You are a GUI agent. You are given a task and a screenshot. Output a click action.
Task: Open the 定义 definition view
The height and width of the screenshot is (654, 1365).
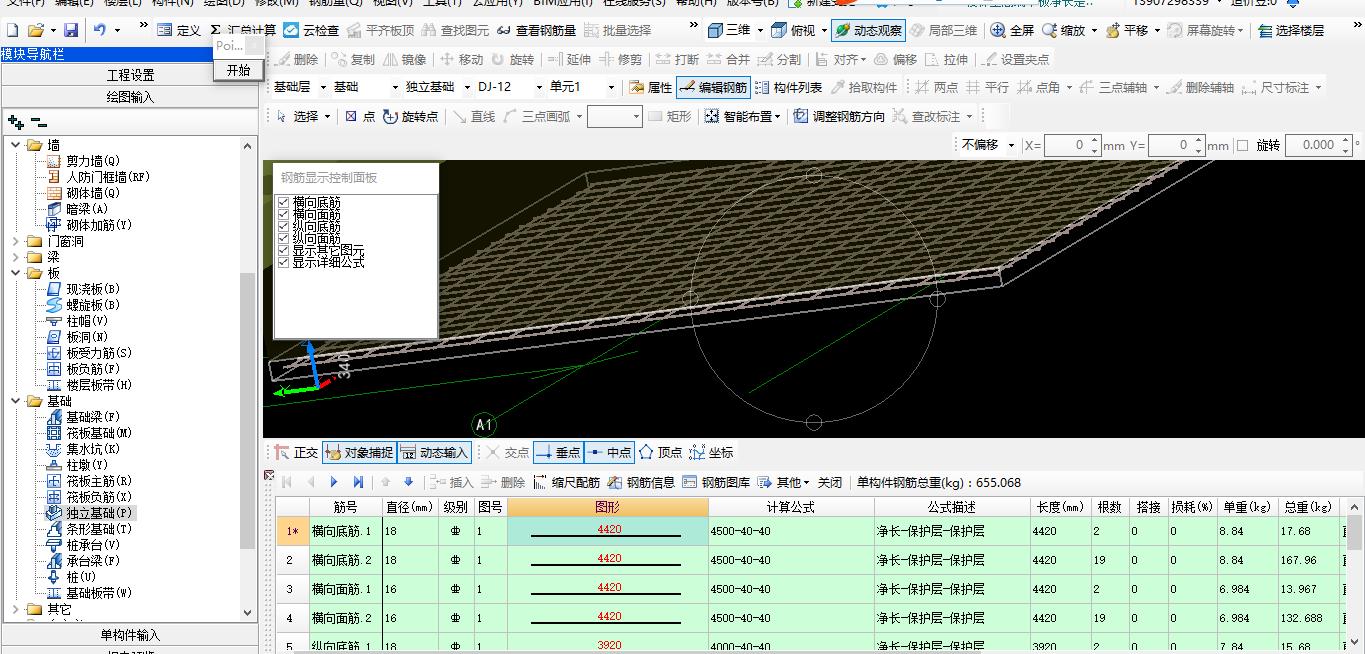(179, 31)
